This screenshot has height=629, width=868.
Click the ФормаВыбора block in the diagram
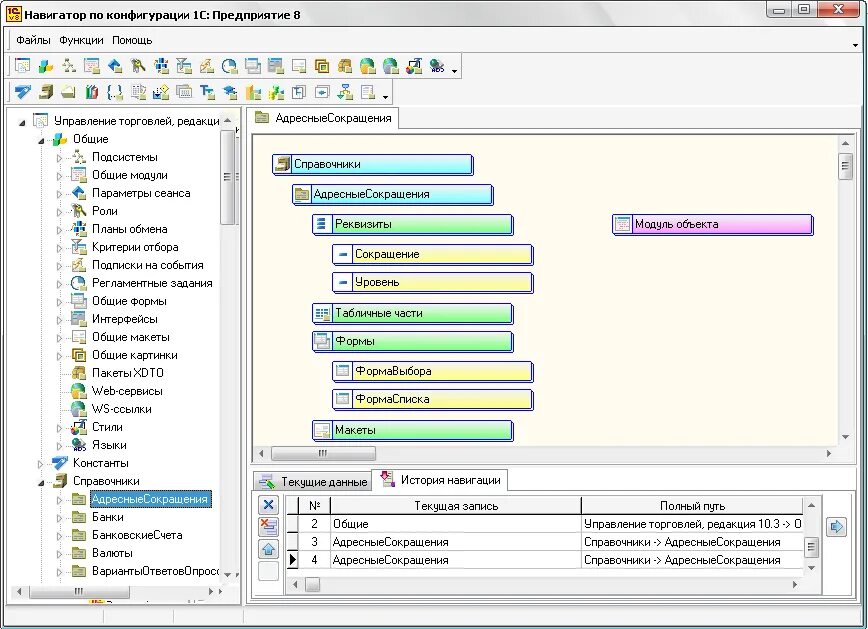432,372
